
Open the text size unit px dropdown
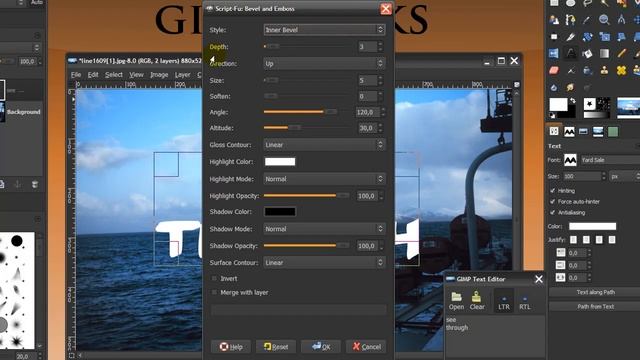click(624, 176)
